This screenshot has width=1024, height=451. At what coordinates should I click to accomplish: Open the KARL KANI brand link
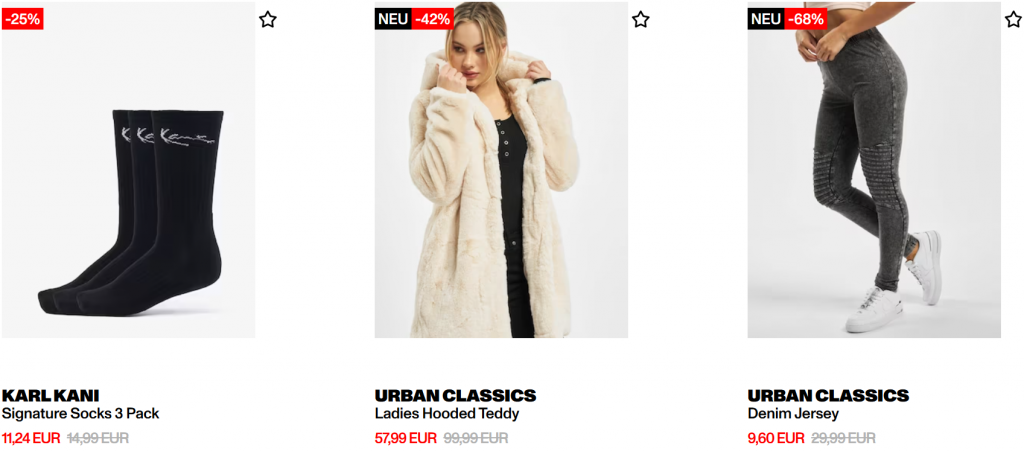(x=50, y=396)
